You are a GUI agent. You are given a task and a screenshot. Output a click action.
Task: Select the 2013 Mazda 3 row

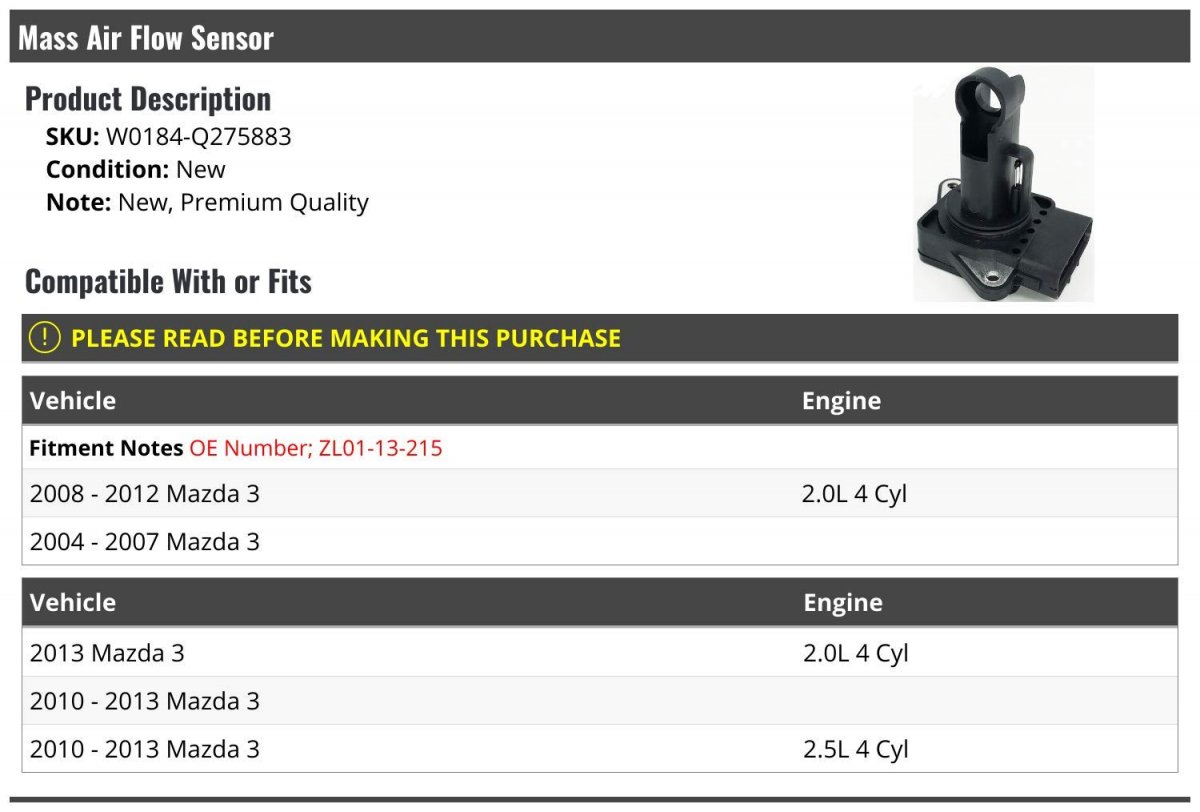pos(600,653)
